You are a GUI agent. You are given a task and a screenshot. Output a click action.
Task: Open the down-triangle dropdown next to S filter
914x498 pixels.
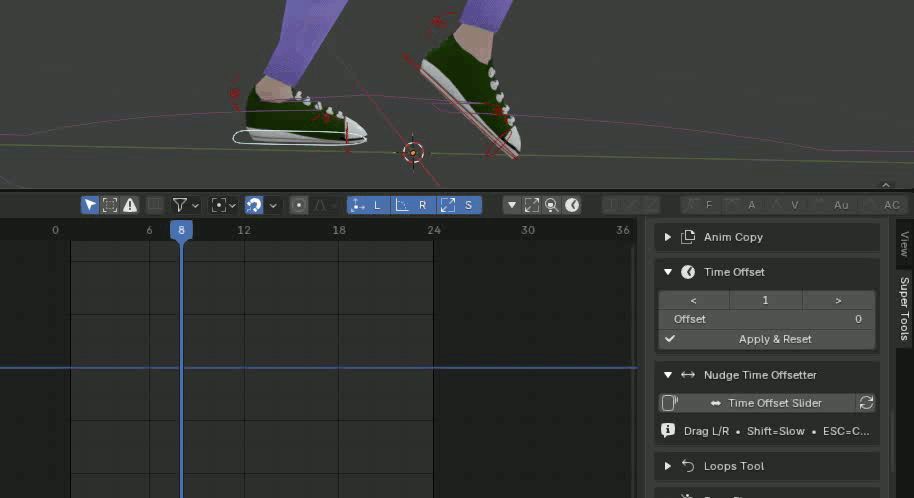pos(511,205)
